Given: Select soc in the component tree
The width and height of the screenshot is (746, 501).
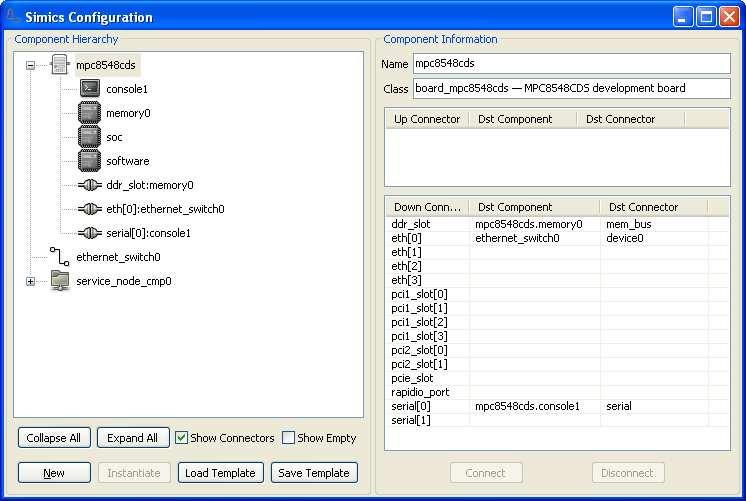Looking at the screenshot, I should coord(114,137).
